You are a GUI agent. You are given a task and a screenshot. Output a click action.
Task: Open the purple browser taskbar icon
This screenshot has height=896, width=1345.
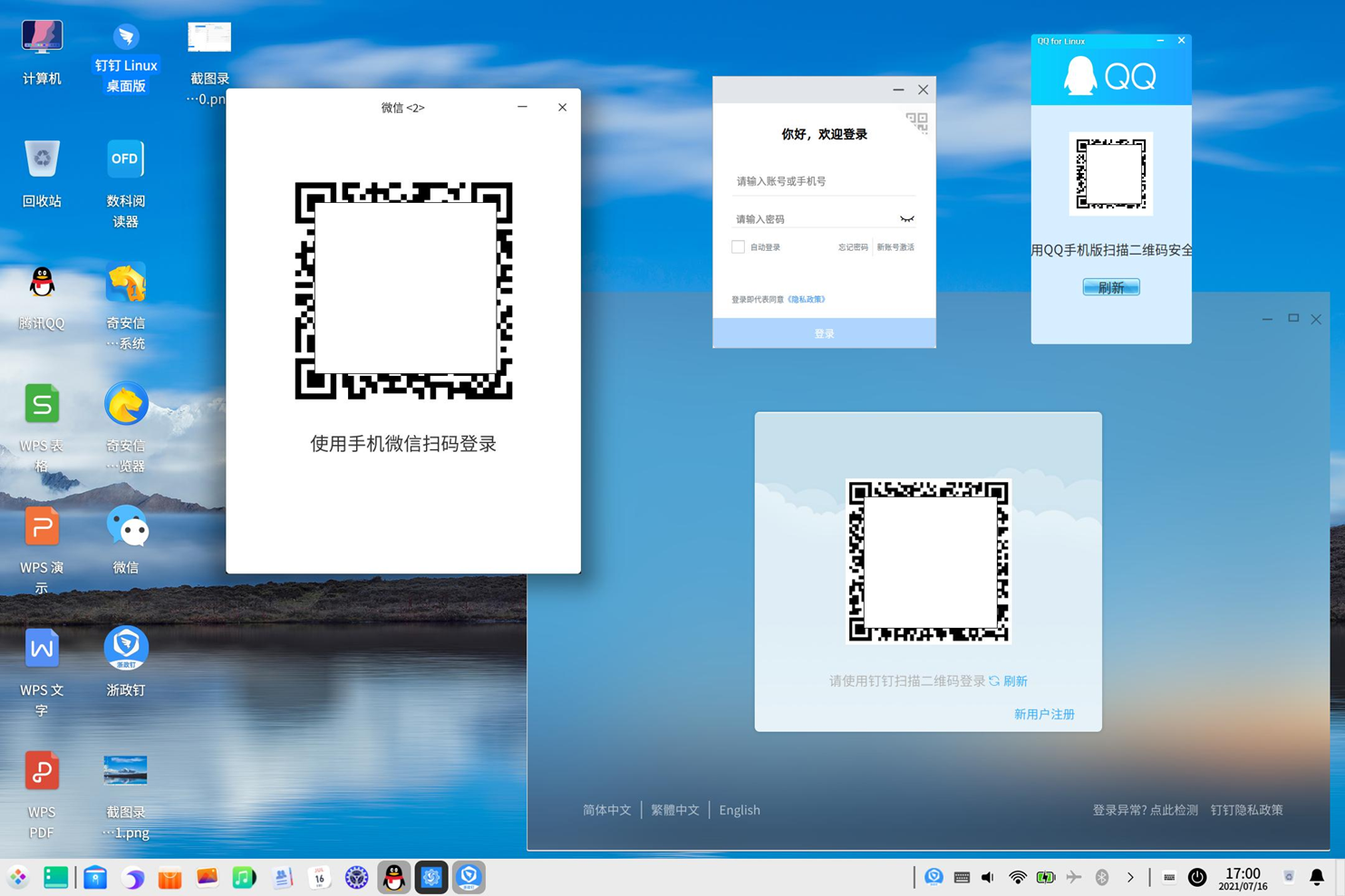[x=132, y=877]
